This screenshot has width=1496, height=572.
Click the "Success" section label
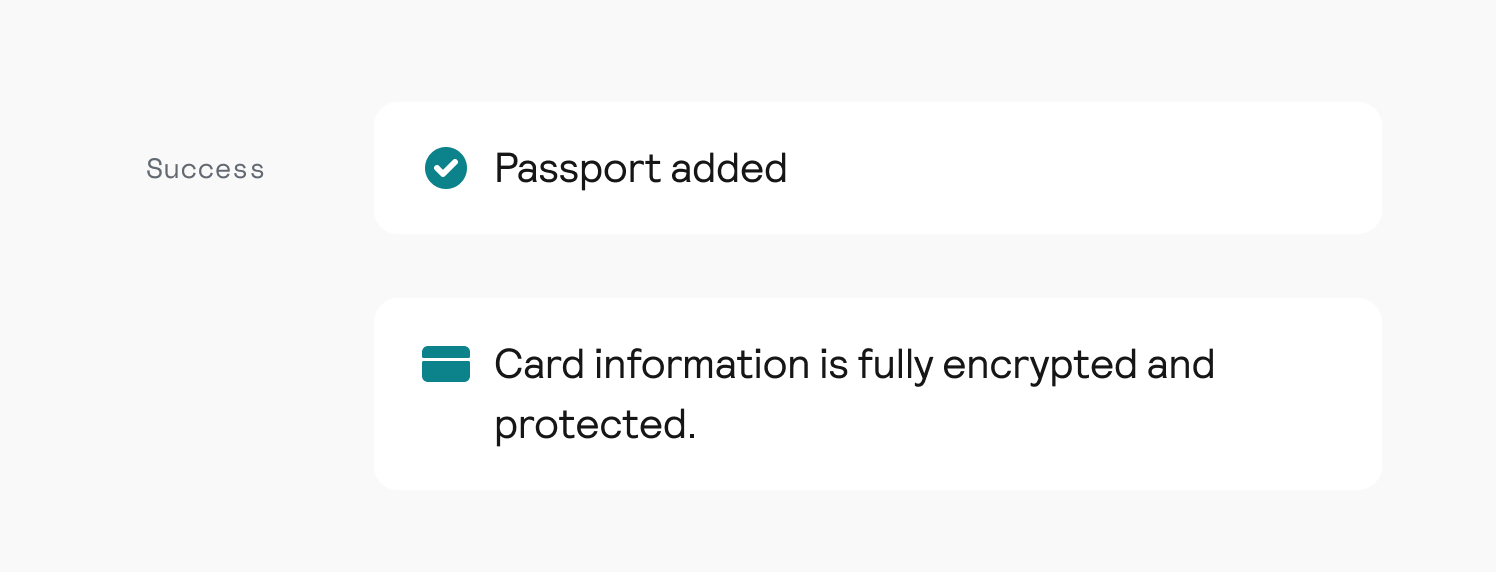pos(205,169)
